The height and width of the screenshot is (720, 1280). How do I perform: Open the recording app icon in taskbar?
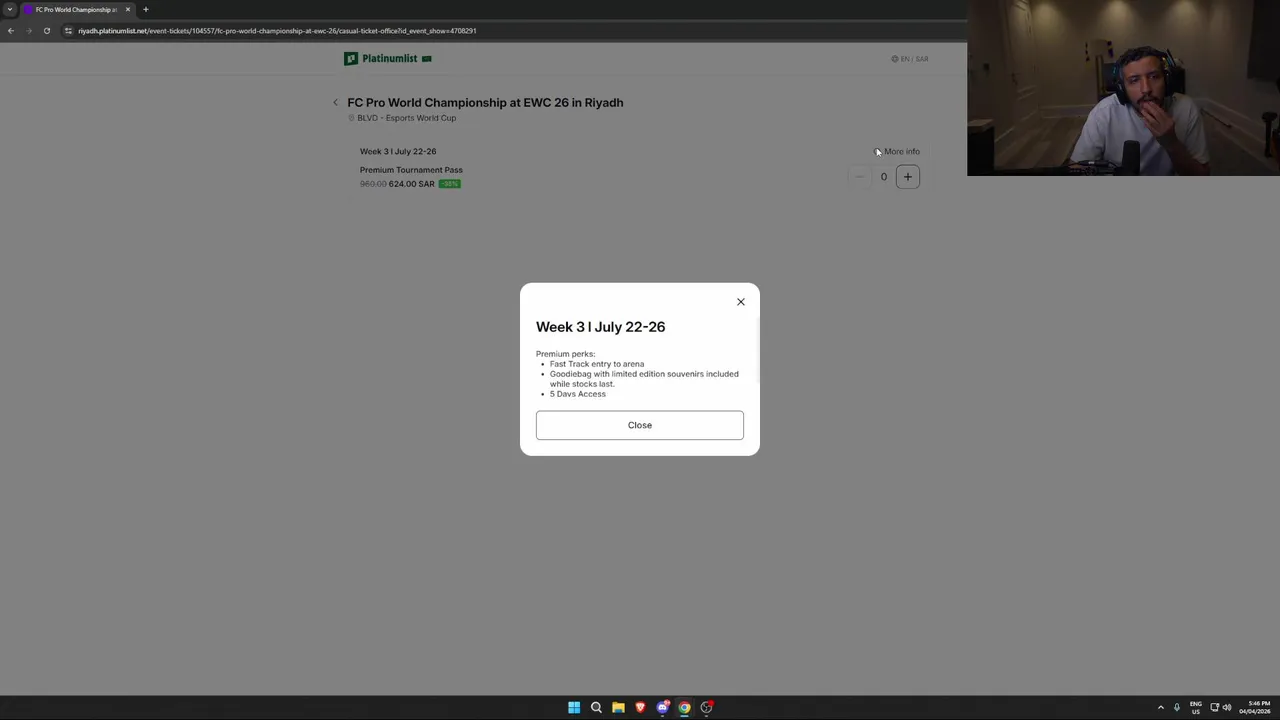click(706, 708)
